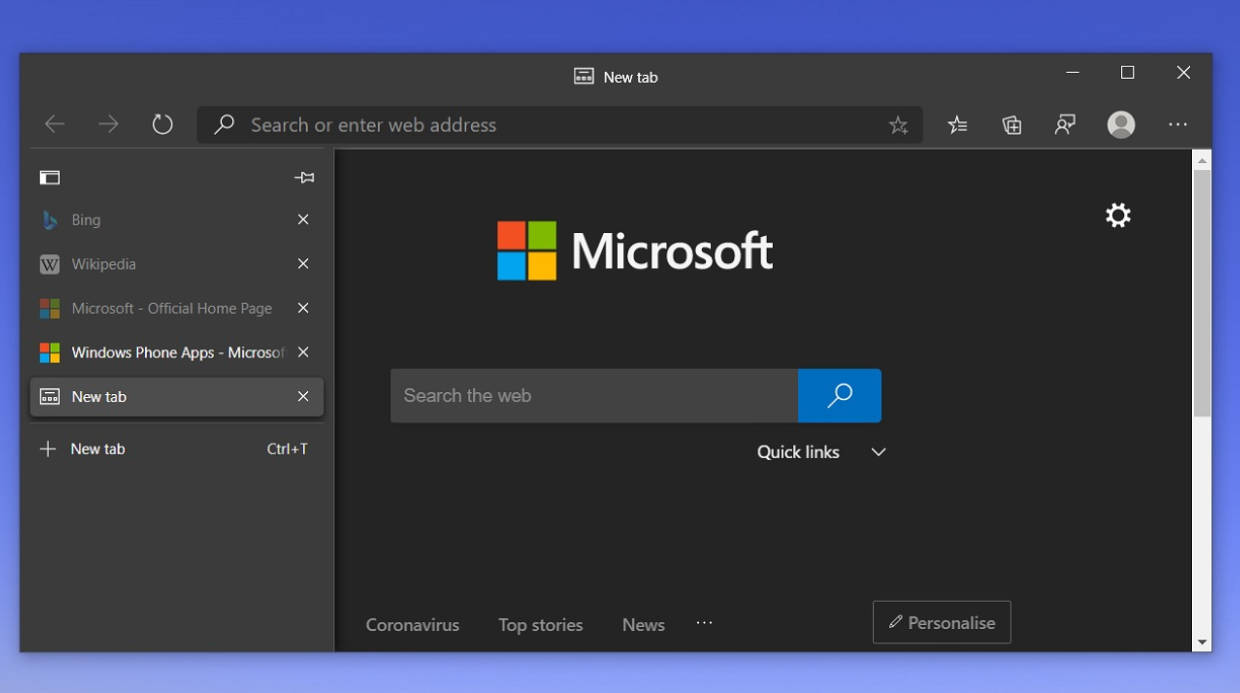This screenshot has height=693, width=1240.
Task: Add a new tab with Ctrl+T button
Action: pyautogui.click(x=177, y=449)
